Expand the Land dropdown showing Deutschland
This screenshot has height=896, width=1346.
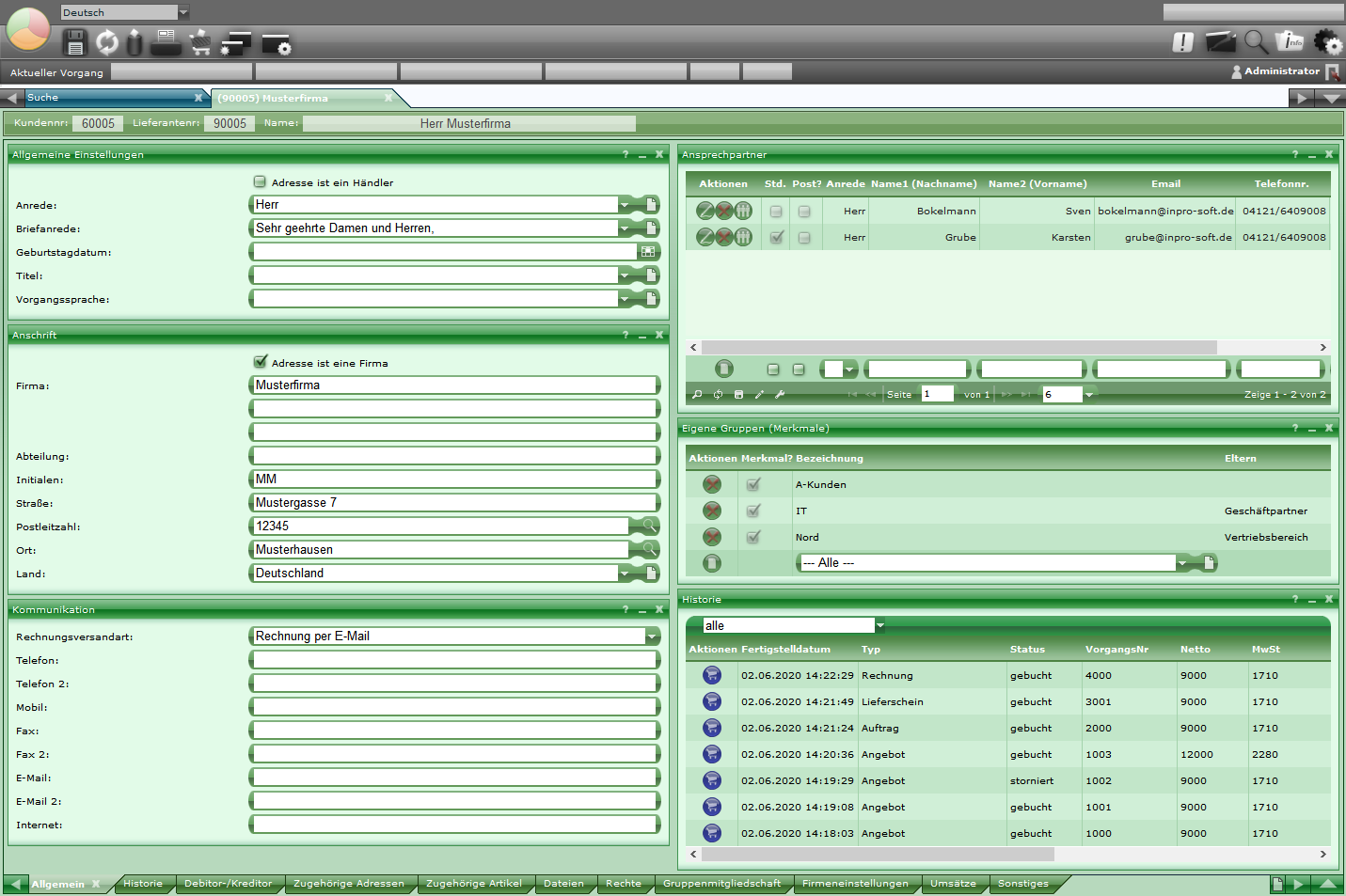click(625, 574)
